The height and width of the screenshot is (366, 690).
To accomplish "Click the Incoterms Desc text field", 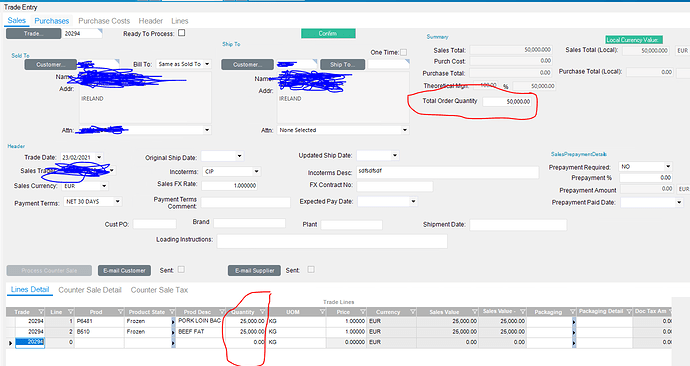I will (x=448, y=172).
